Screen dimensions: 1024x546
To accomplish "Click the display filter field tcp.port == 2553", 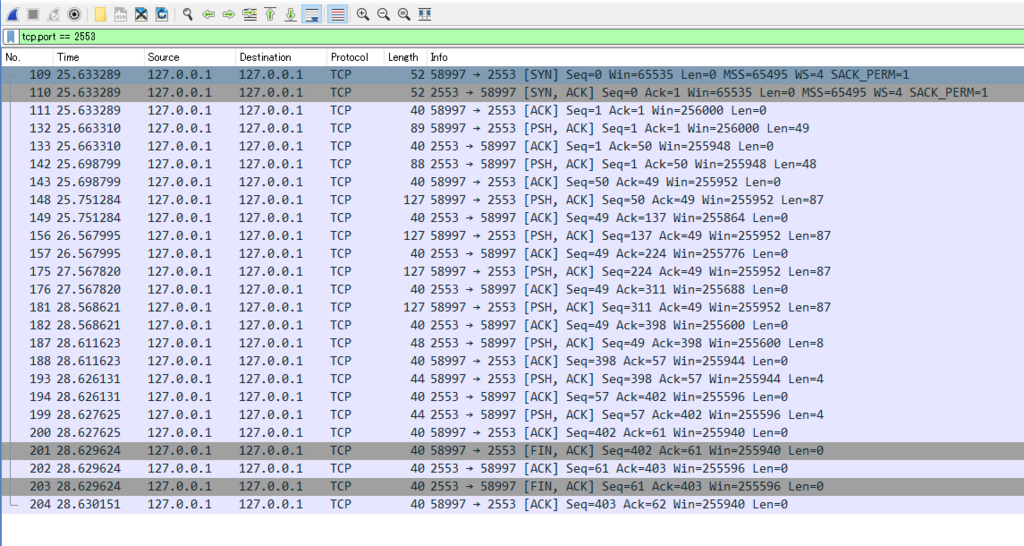I will (519, 37).
